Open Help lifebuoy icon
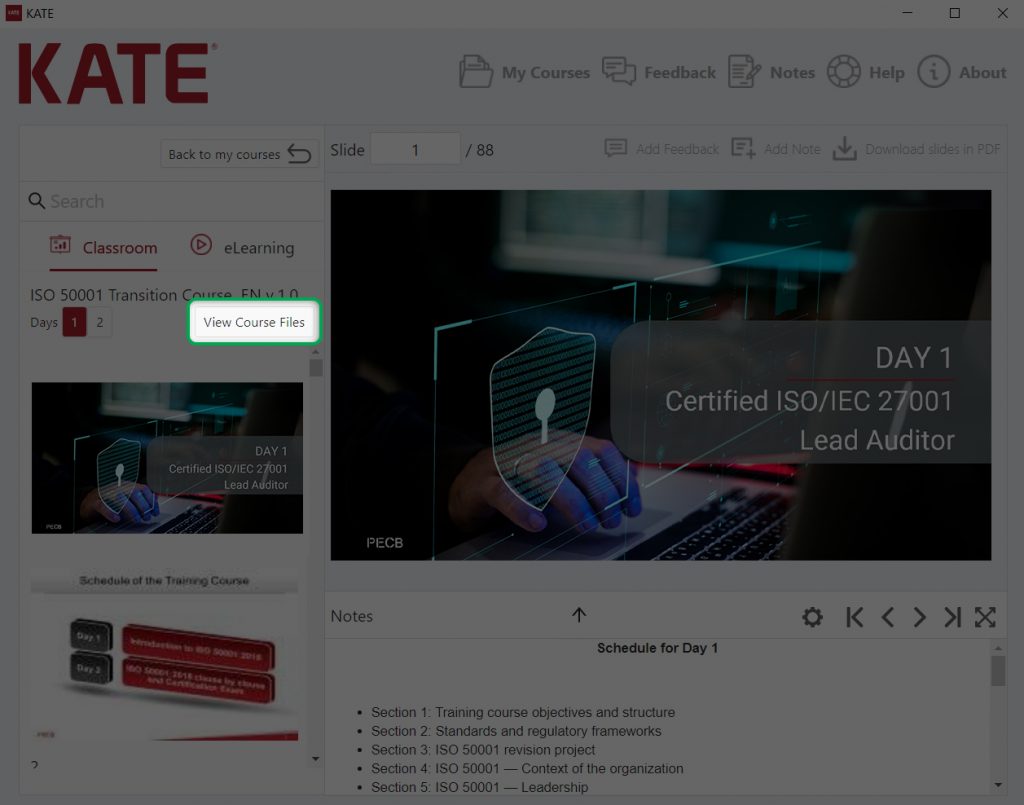 [x=844, y=71]
